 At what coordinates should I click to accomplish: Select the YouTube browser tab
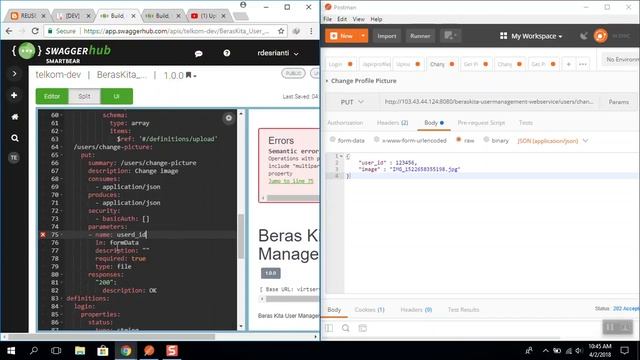click(208, 16)
